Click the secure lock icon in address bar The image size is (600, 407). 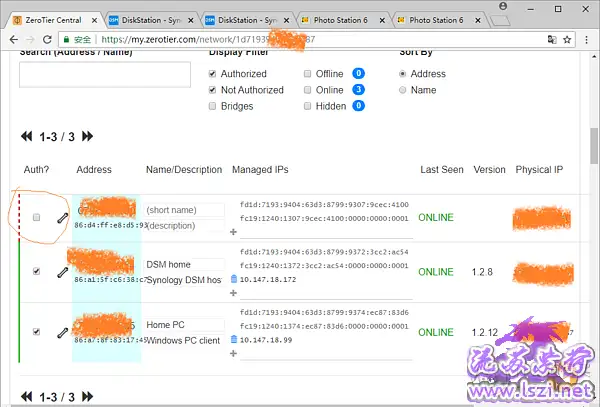(x=66, y=39)
